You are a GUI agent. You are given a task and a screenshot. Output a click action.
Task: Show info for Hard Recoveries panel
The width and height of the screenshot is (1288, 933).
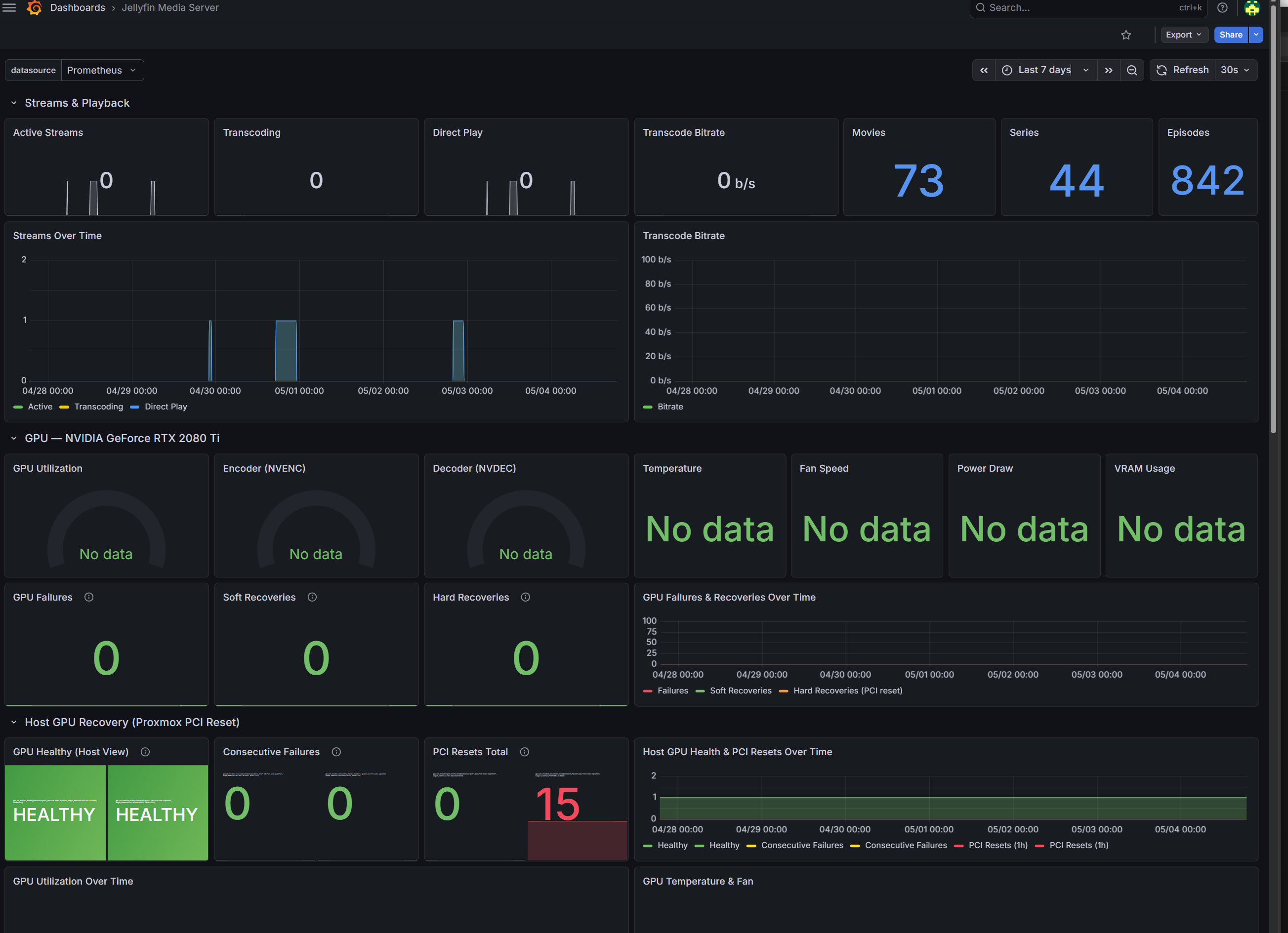[525, 597]
